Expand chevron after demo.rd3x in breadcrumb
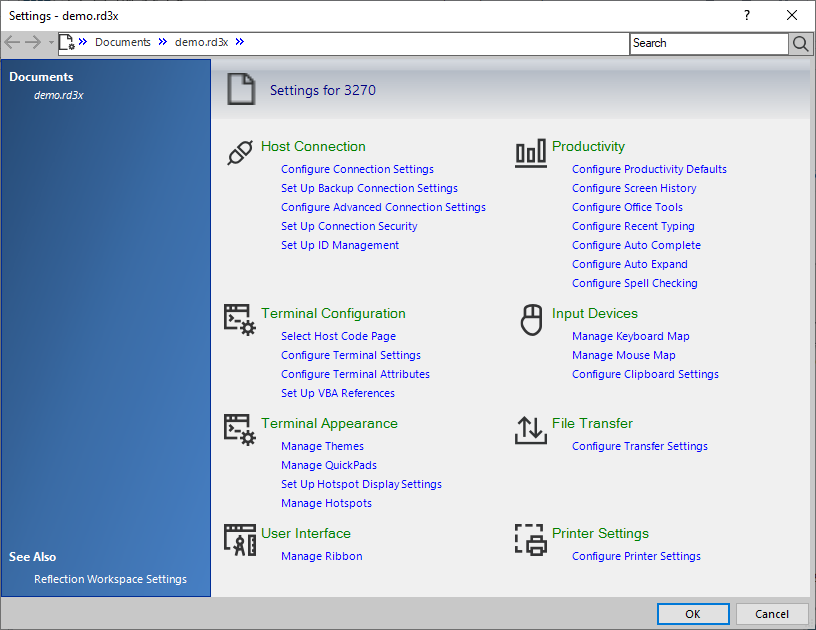 239,42
